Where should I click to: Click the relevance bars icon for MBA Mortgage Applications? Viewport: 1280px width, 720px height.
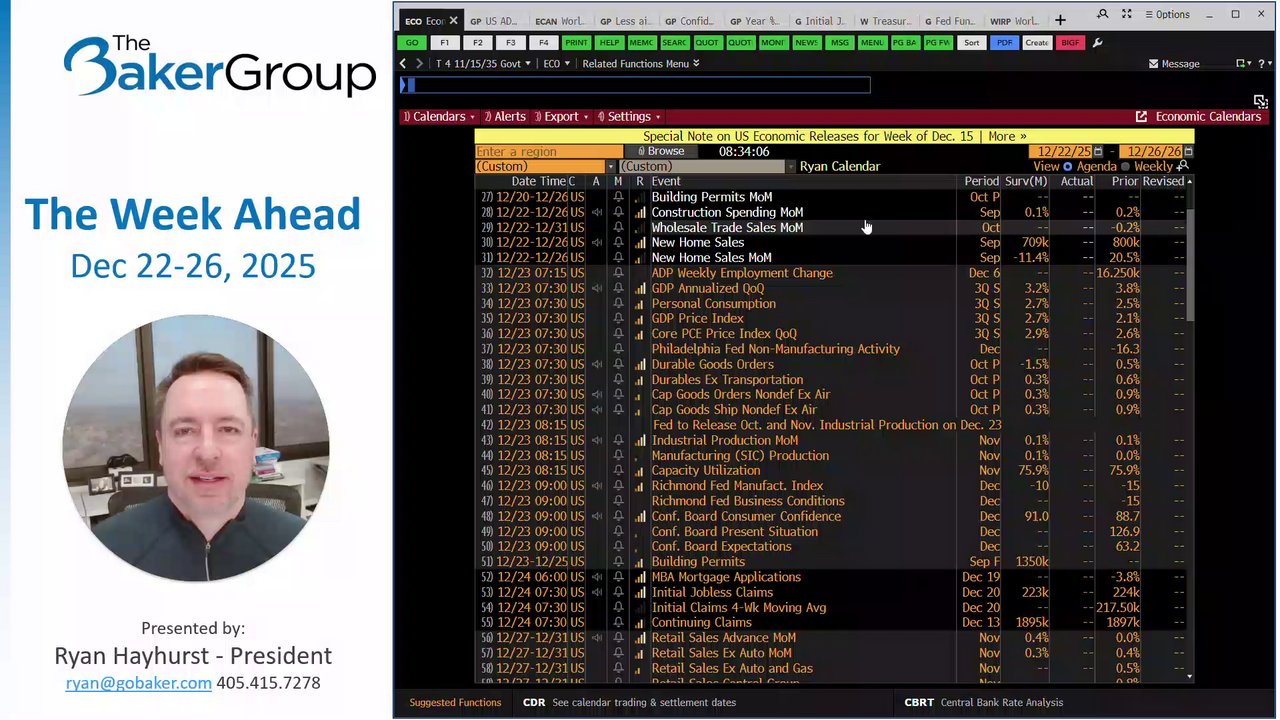point(640,577)
